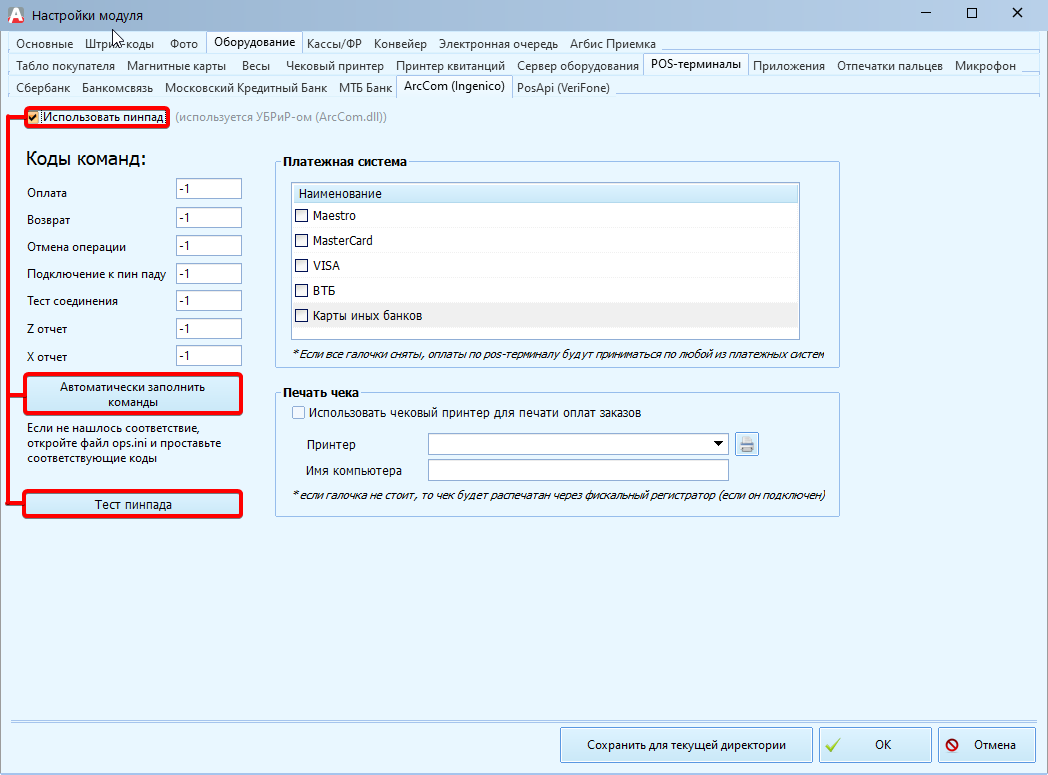Open the Чековый принтер subtab
Viewport: 1048px width, 775px height.
click(x=335, y=66)
